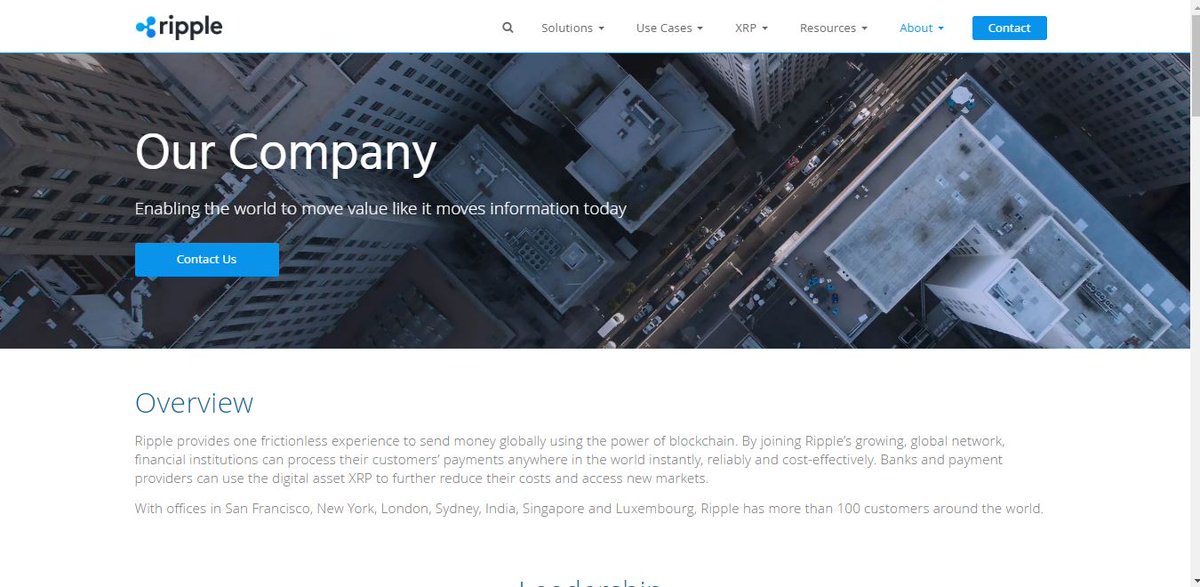1200x587 pixels.
Task: Expand the Solutions dropdown caret
Action: click(x=601, y=29)
